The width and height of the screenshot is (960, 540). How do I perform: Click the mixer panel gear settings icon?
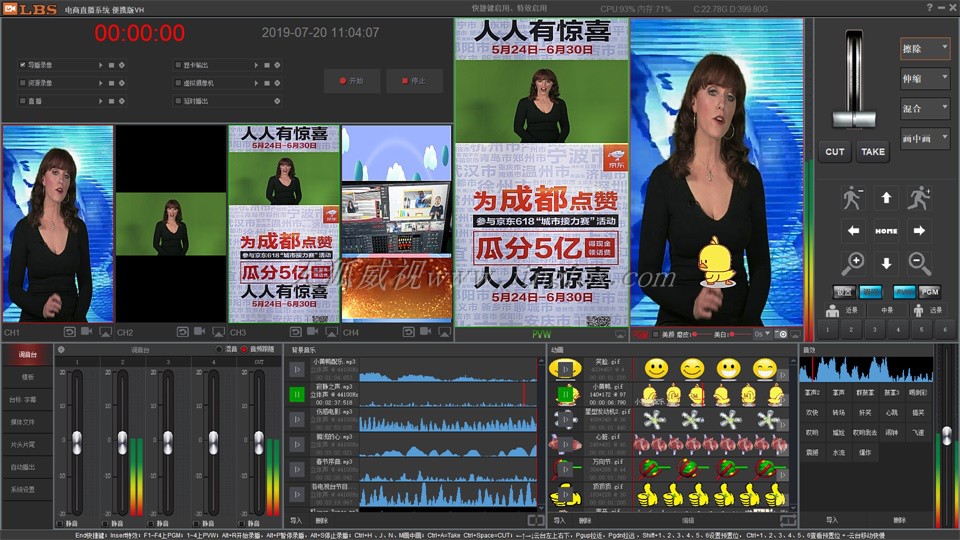click(x=61, y=350)
